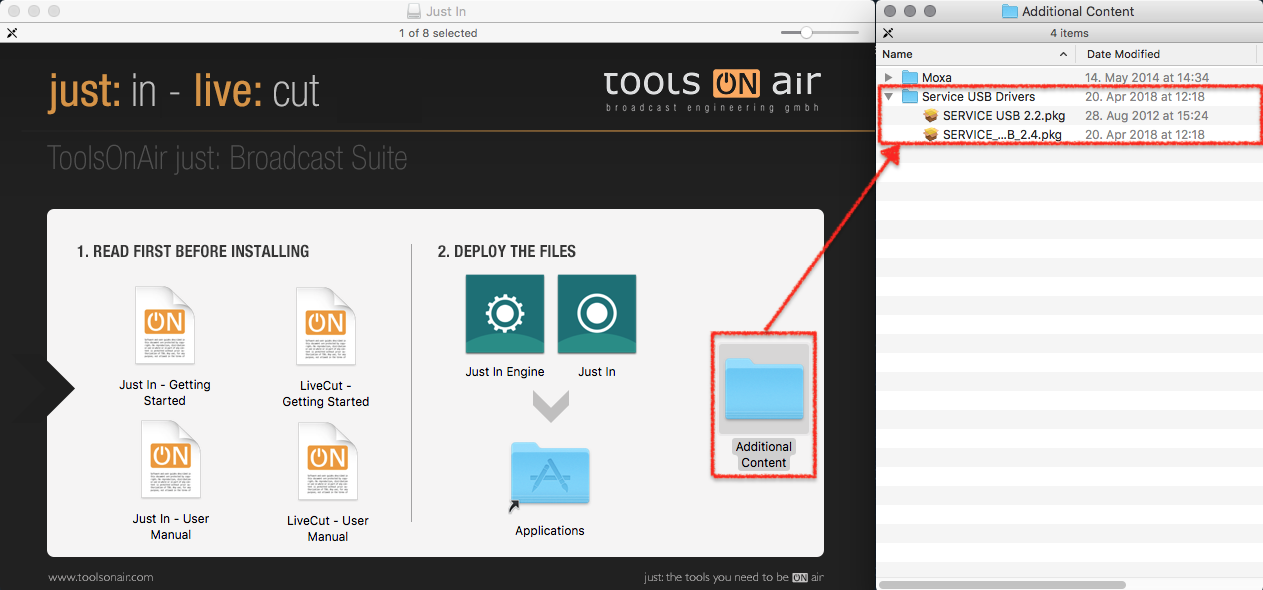Select the Just In app icon
This screenshot has height=590, width=1263.
point(597,314)
